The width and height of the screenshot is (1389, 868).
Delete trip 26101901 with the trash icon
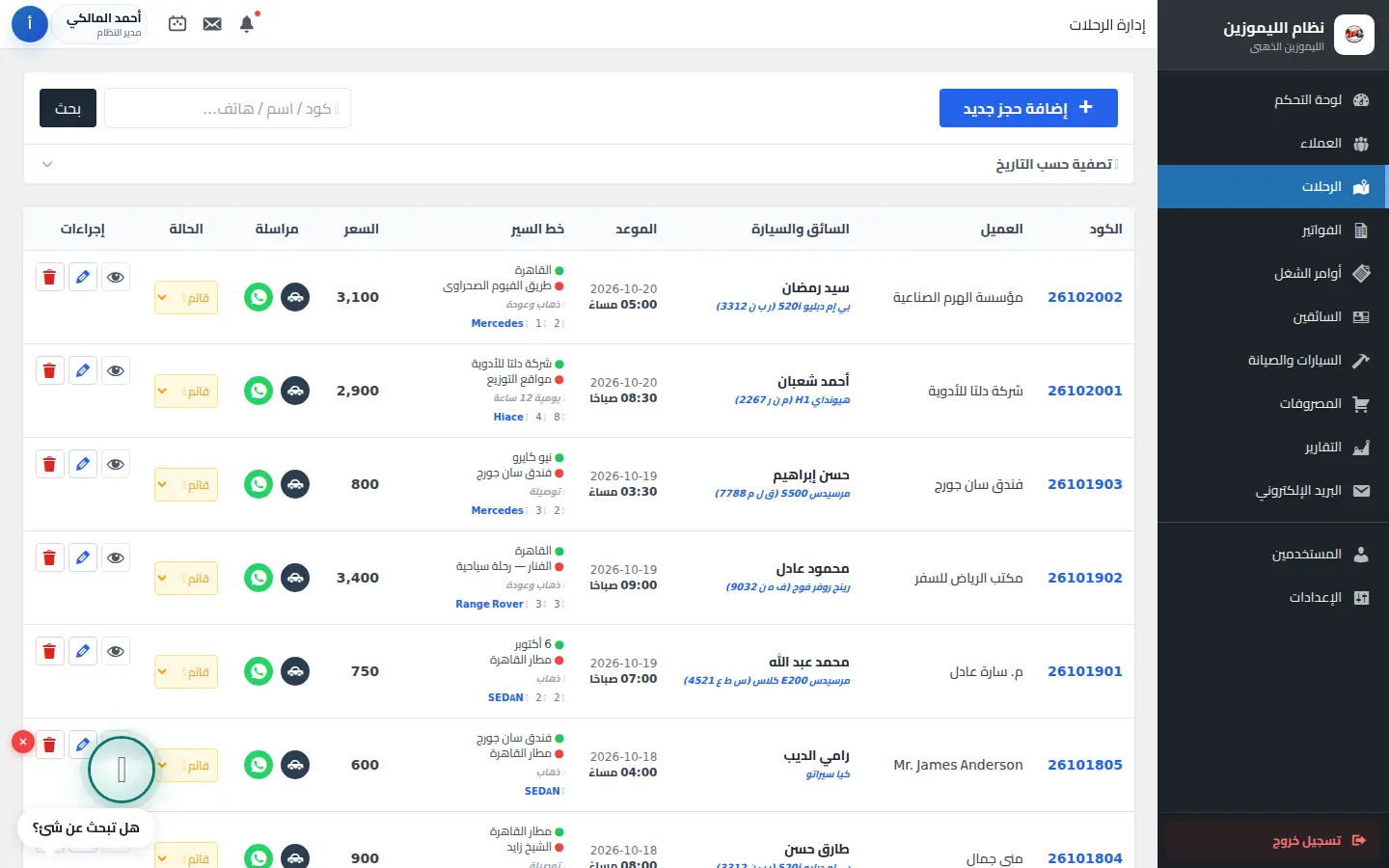click(49, 651)
